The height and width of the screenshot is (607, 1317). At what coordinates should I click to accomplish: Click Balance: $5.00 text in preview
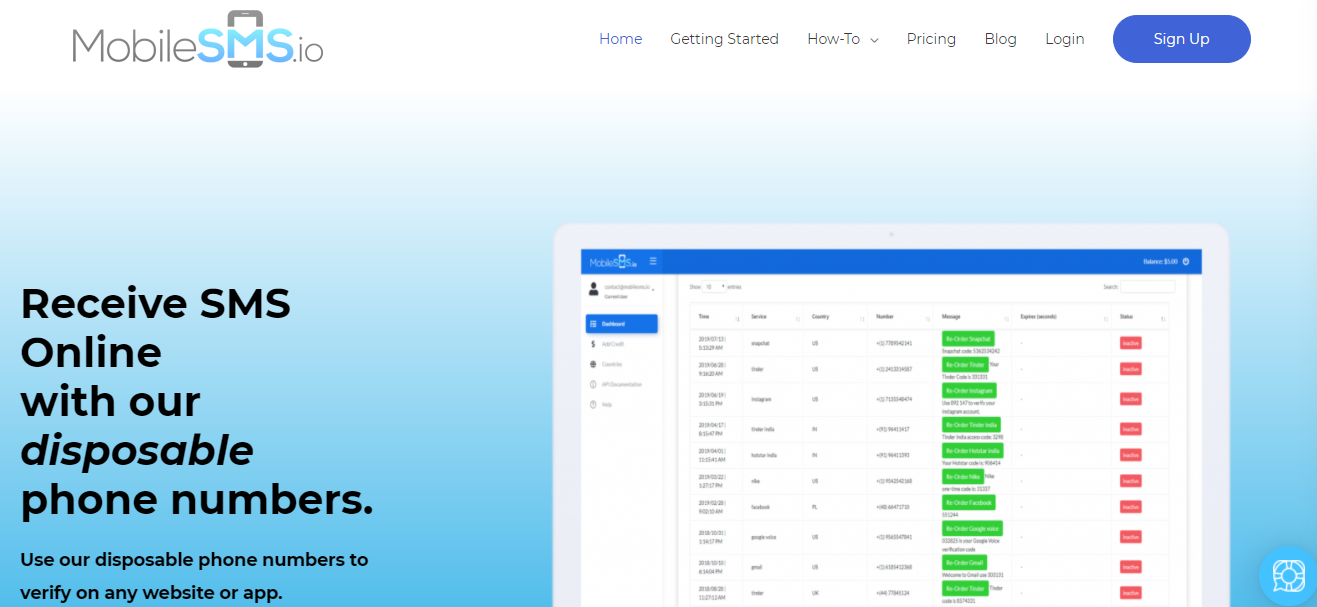1160,262
